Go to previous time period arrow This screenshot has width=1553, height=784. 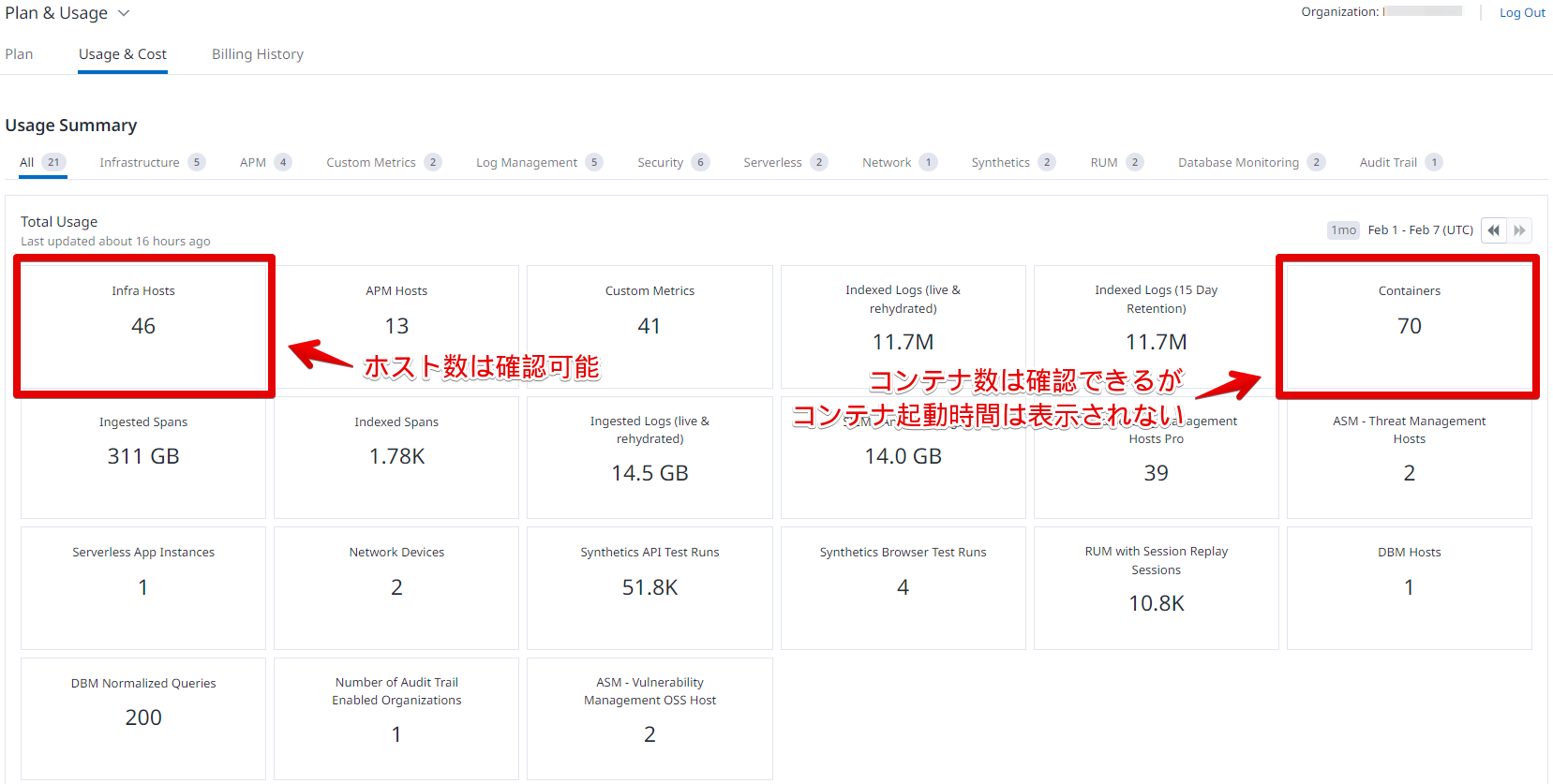[1493, 230]
